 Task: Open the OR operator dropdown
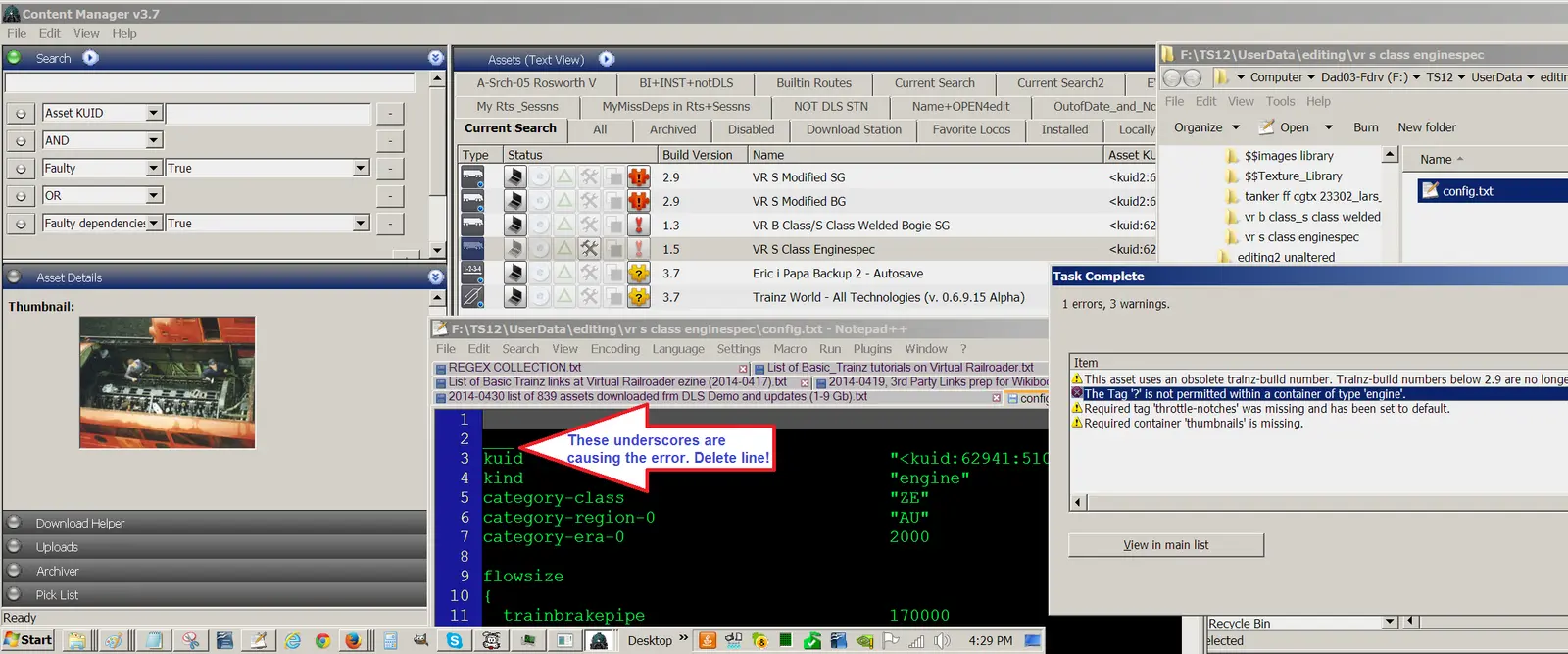154,195
